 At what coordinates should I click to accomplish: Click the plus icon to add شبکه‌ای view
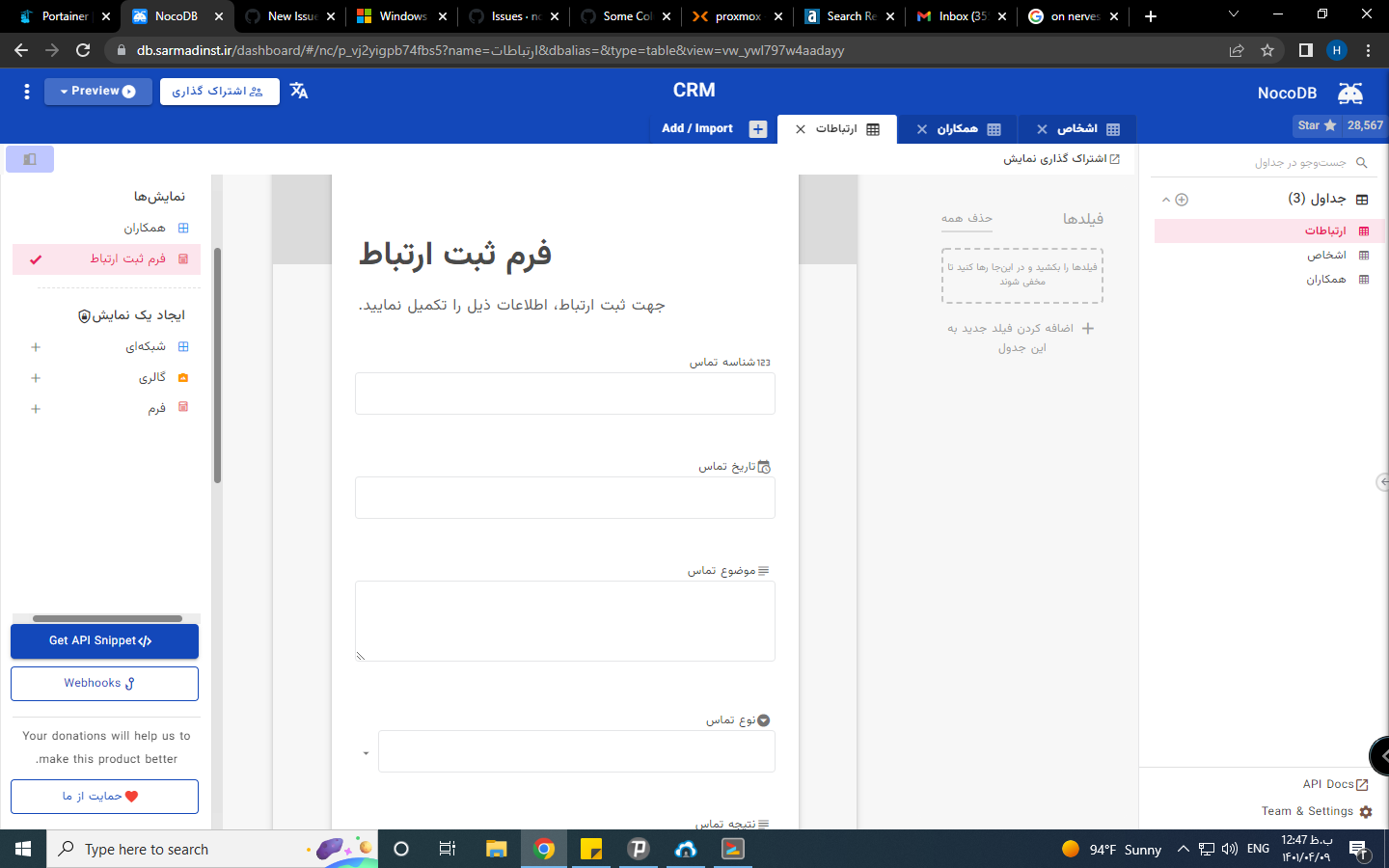click(x=36, y=346)
